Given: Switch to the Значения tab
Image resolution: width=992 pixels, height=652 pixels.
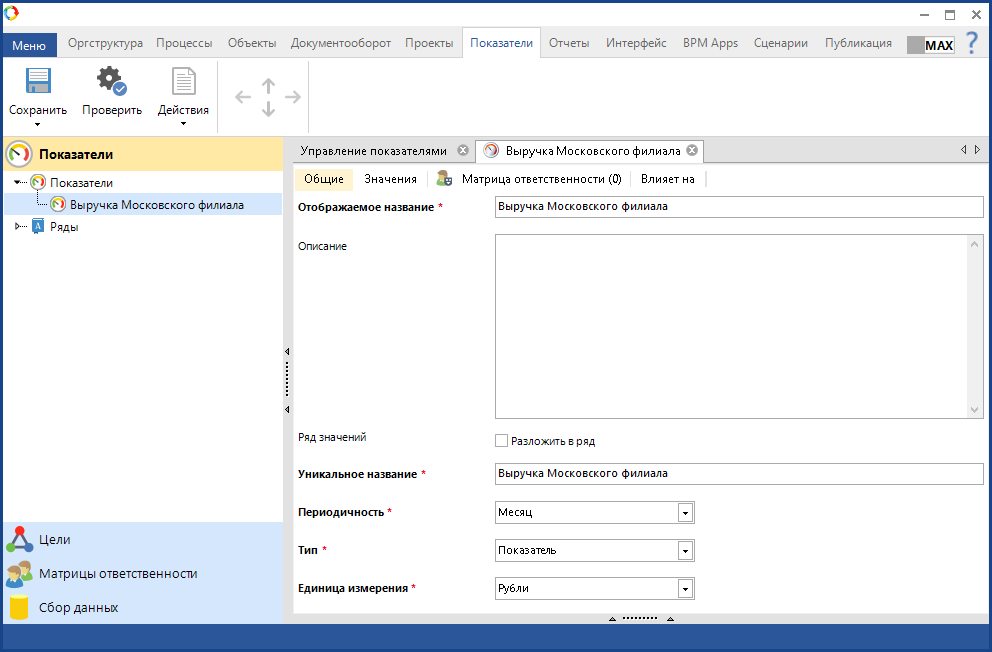Looking at the screenshot, I should click(x=390, y=179).
